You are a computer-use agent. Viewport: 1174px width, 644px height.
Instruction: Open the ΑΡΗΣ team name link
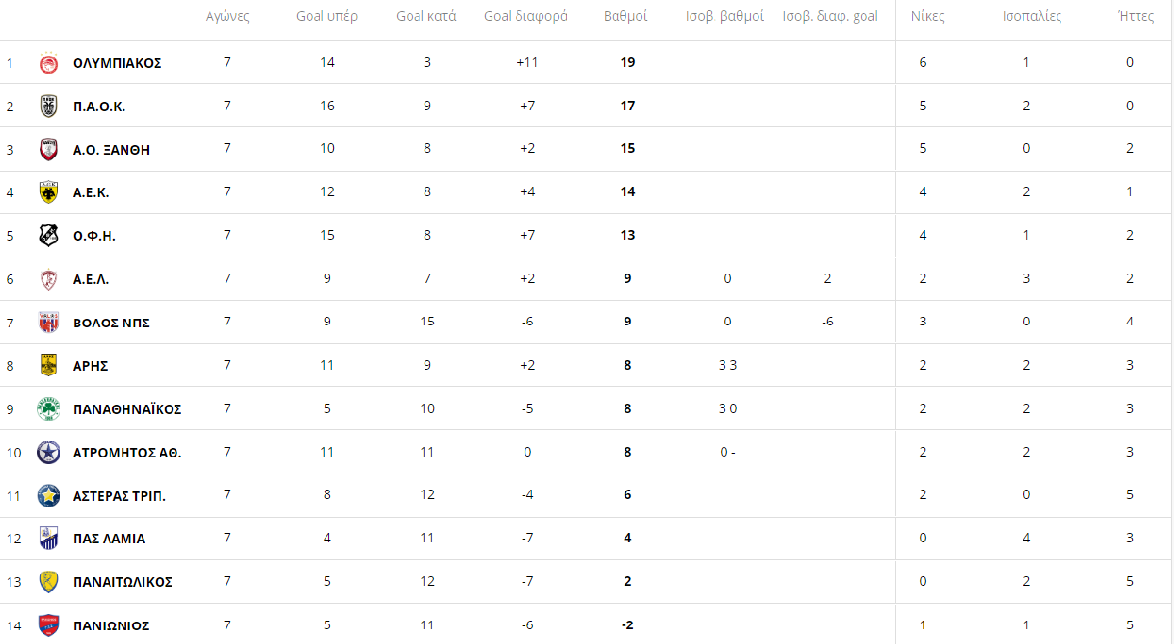tap(90, 366)
